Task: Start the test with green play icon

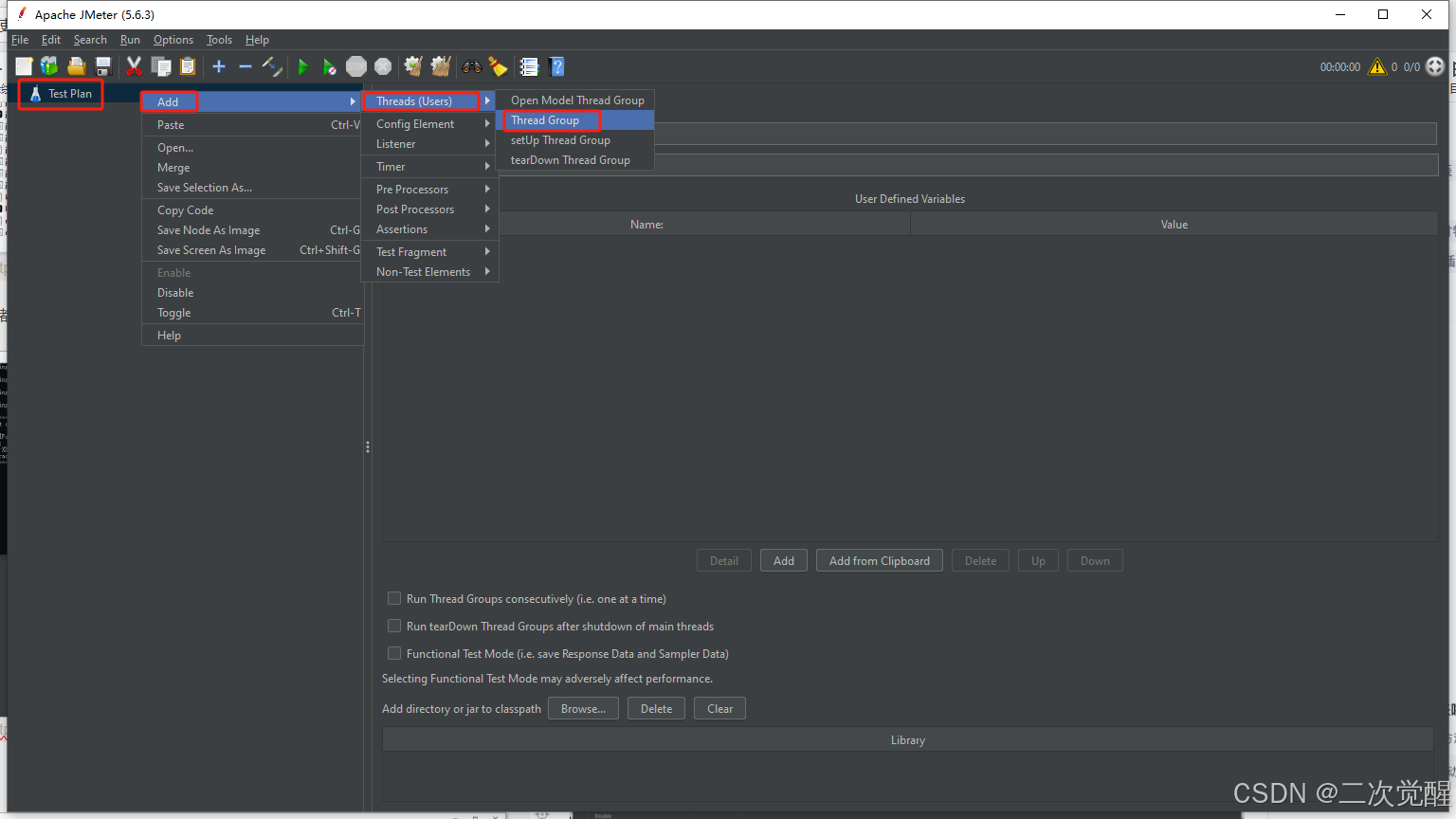Action: point(303,66)
